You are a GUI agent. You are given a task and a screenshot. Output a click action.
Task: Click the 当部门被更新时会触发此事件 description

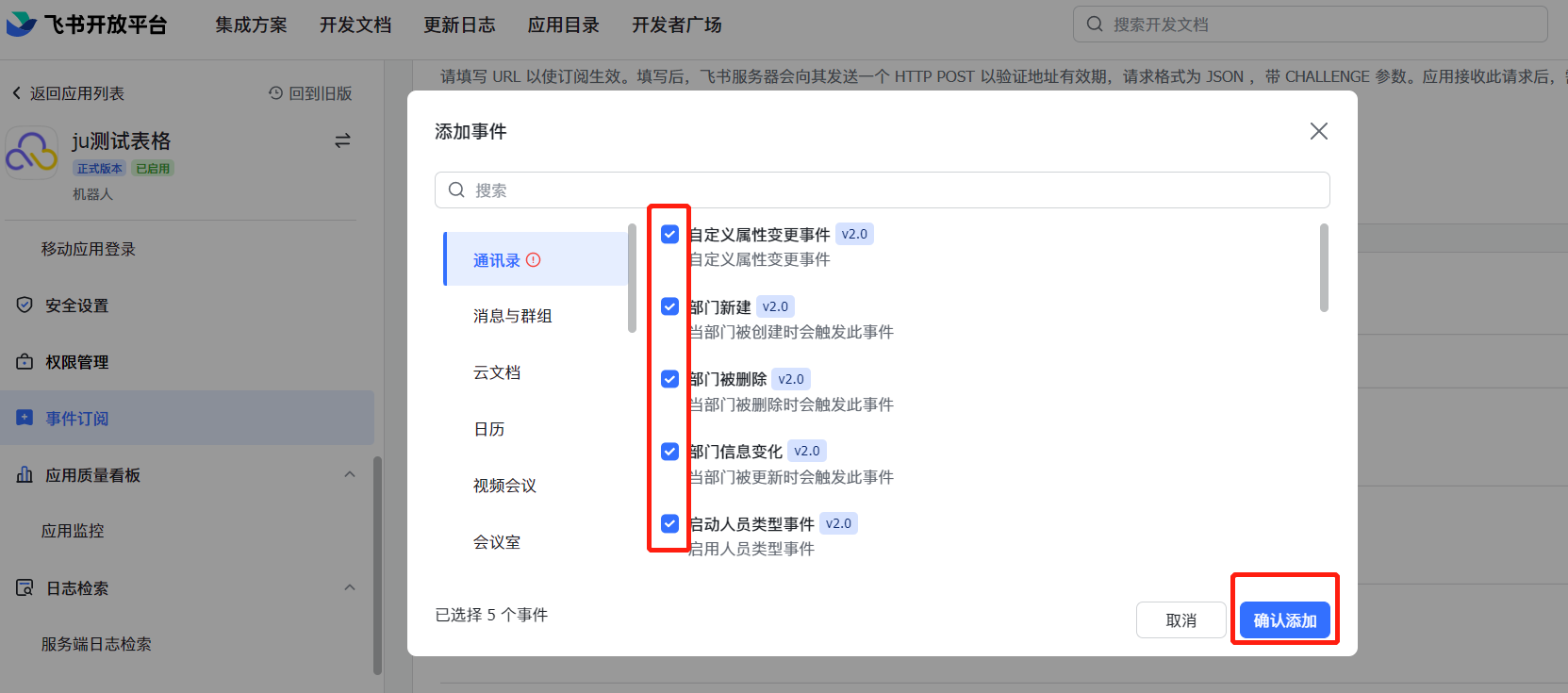[791, 477]
